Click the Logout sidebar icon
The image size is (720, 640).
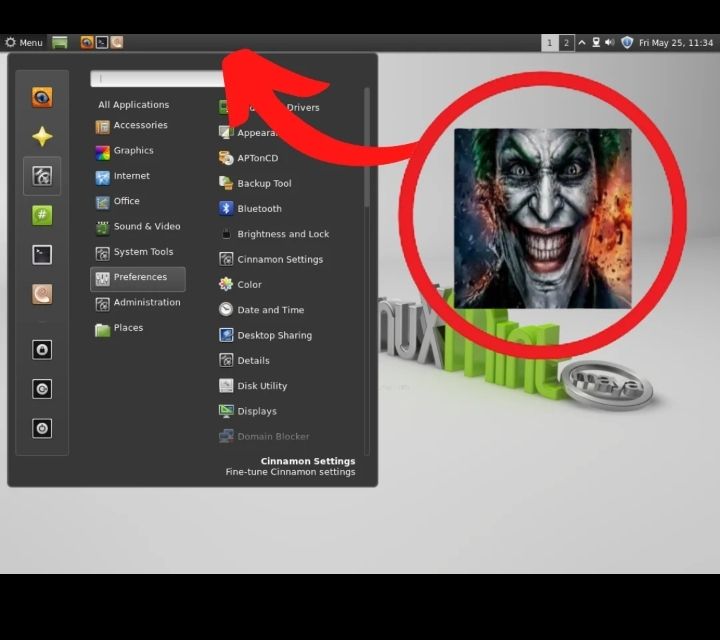pos(42,389)
